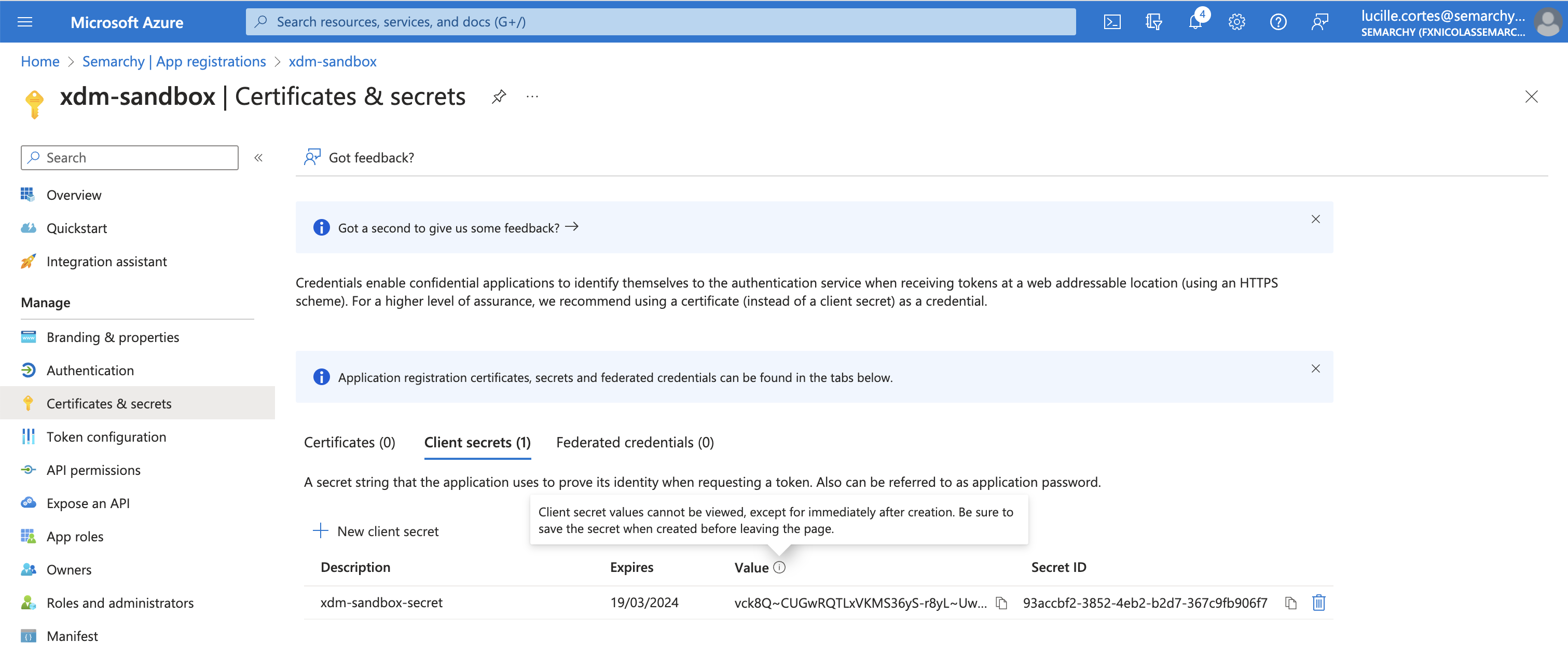This screenshot has width=1568, height=656.
Task: Click the help question mark icon
Action: (1277, 22)
